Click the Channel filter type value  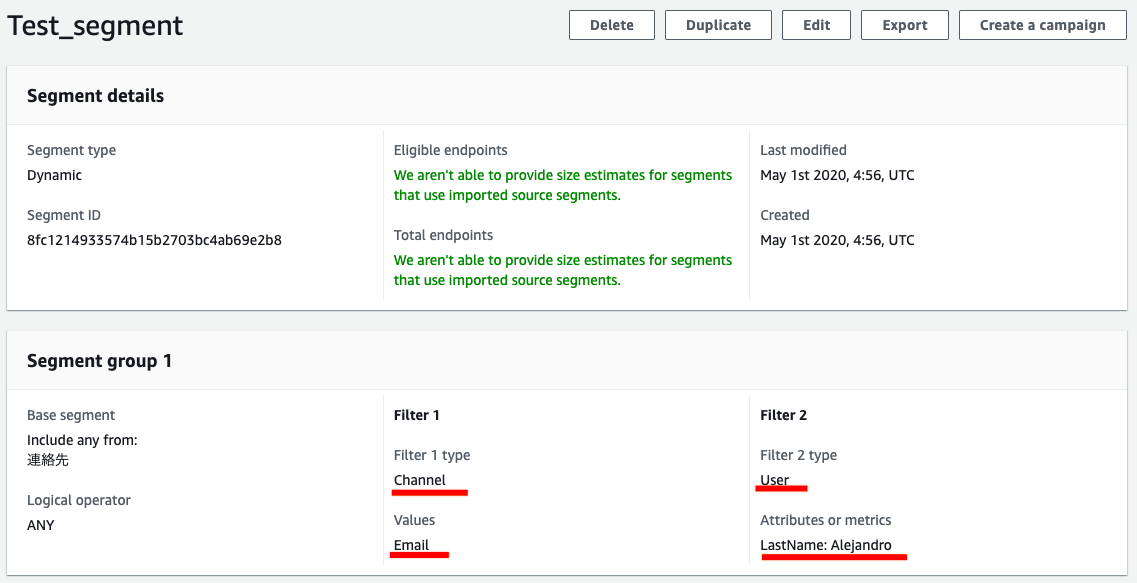point(420,480)
